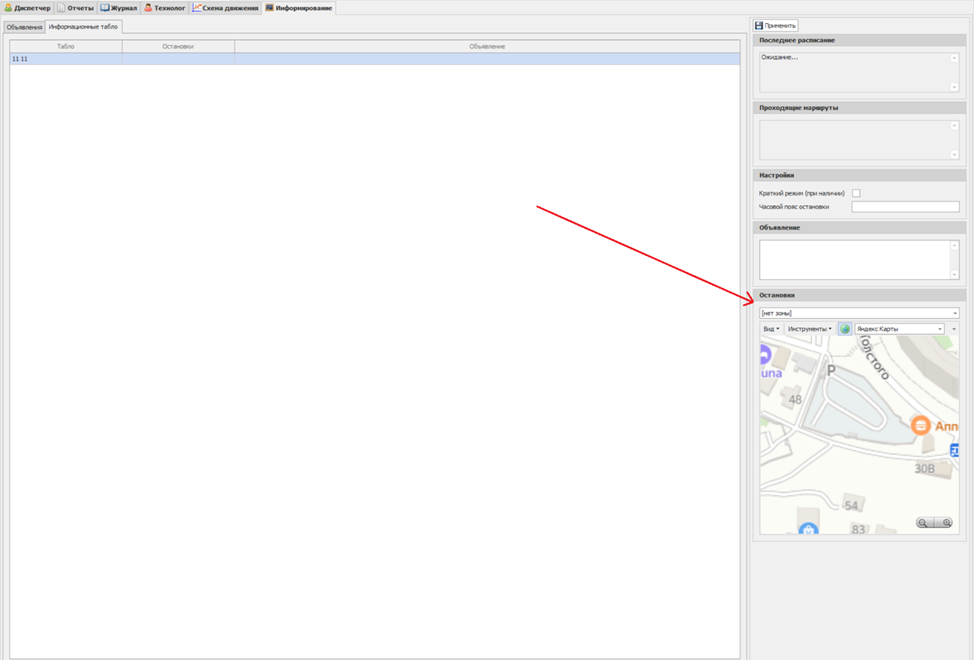974x660 pixels.
Task: Open the Схема движения tab
Action: 225,8
